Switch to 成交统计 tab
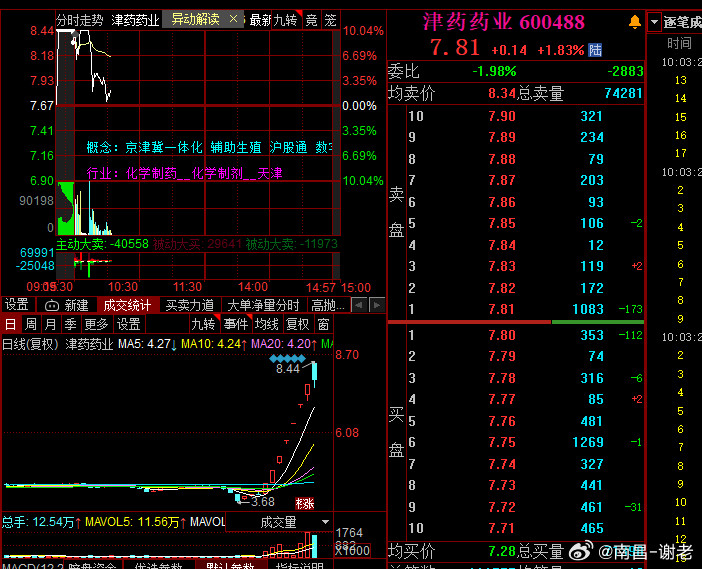702x569 pixels. coord(127,305)
